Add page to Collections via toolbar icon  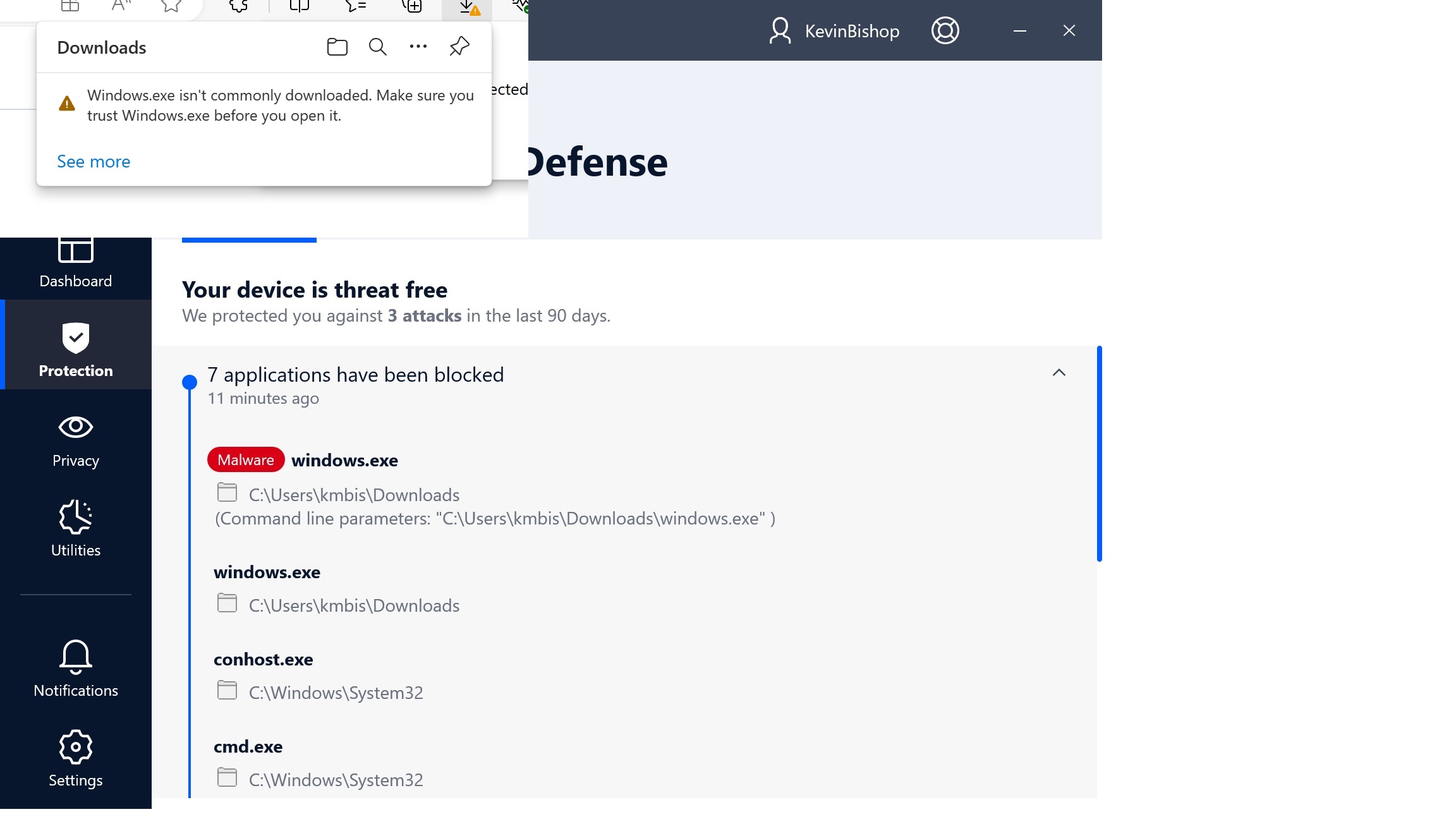[412, 8]
